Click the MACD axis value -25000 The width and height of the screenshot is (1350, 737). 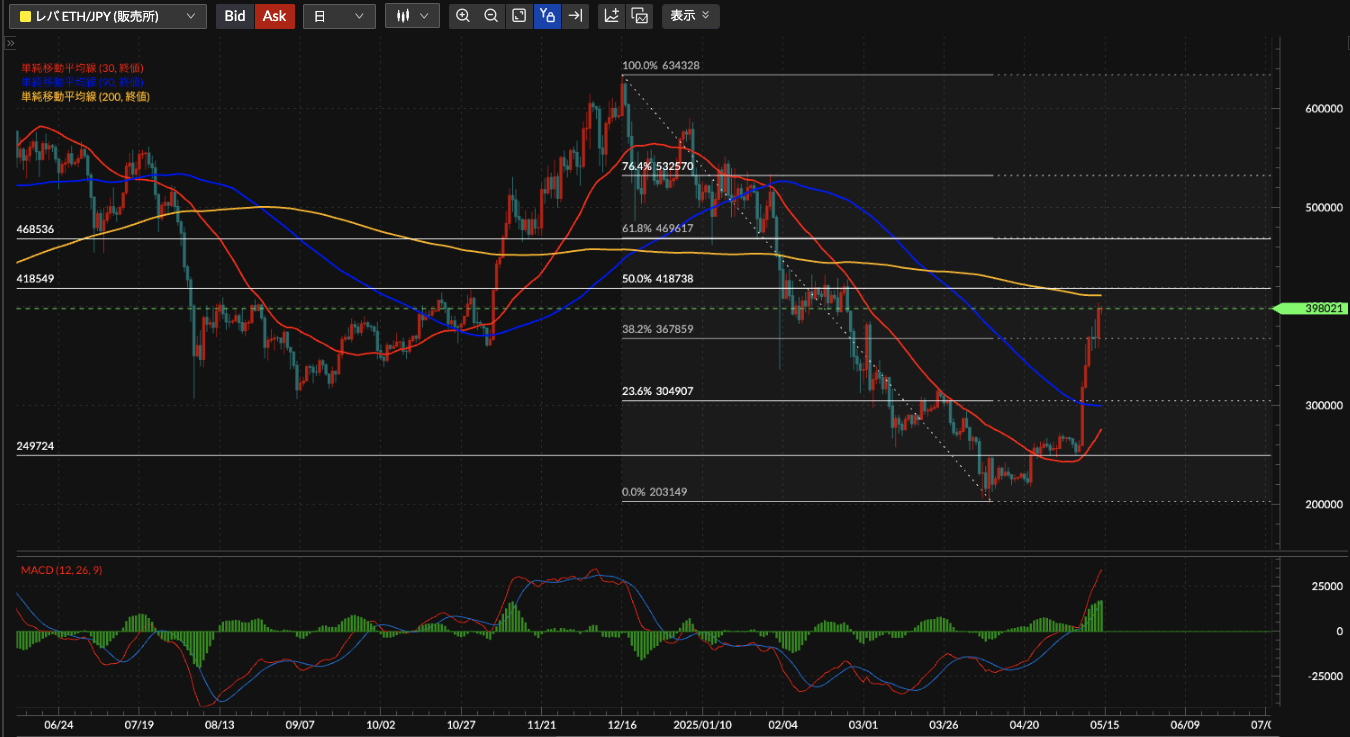[x=1324, y=676]
